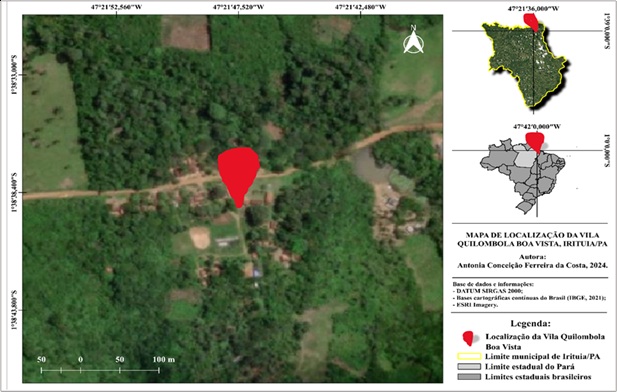
Task: Click the longitude label 47°21'52,560"W
Action: point(116,7)
